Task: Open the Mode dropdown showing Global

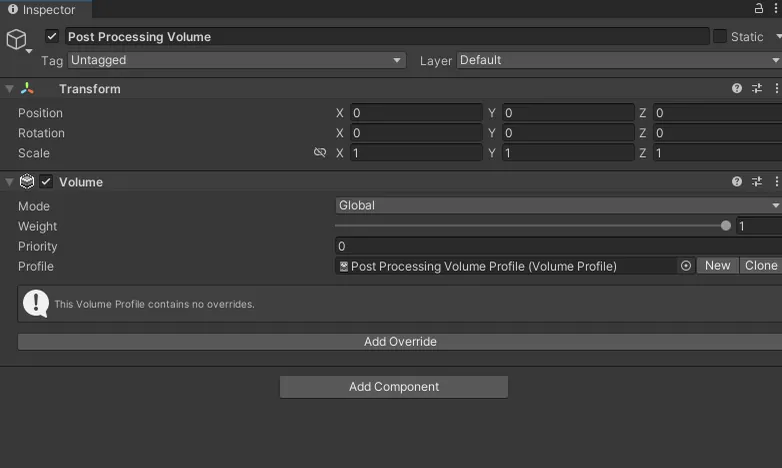Action: tap(559, 205)
